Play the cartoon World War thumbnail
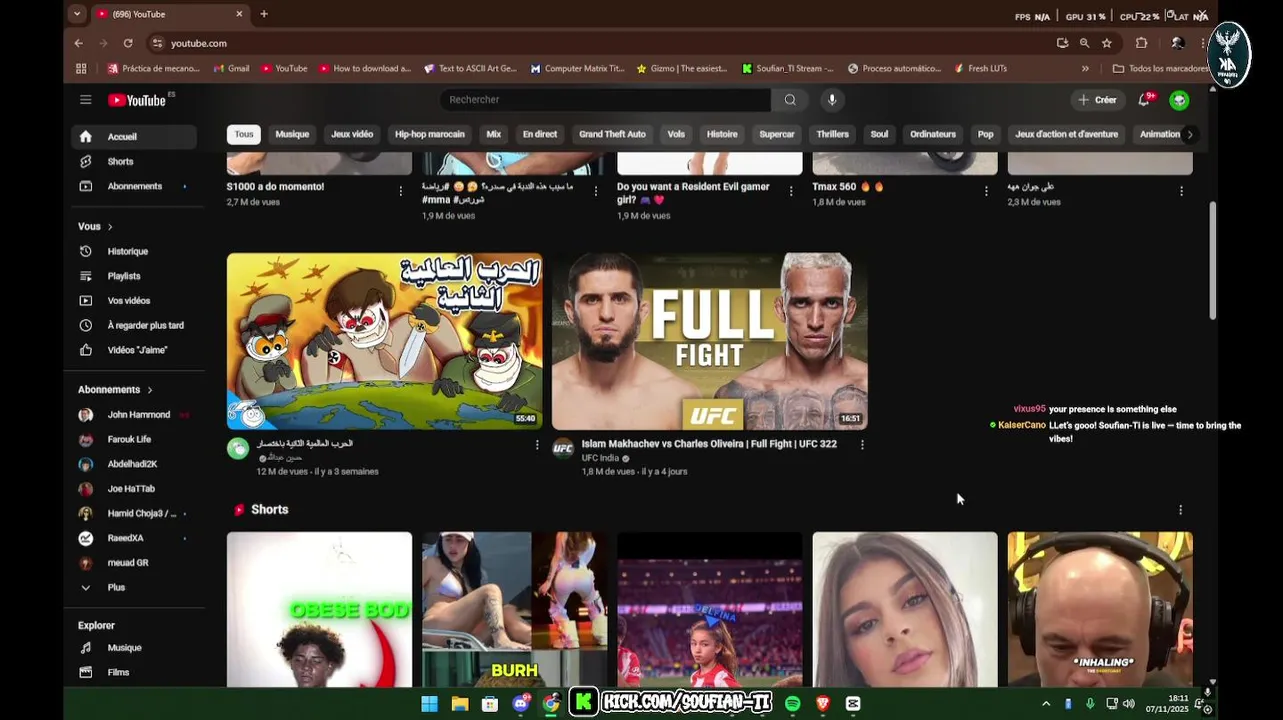1283x720 pixels. 385,341
